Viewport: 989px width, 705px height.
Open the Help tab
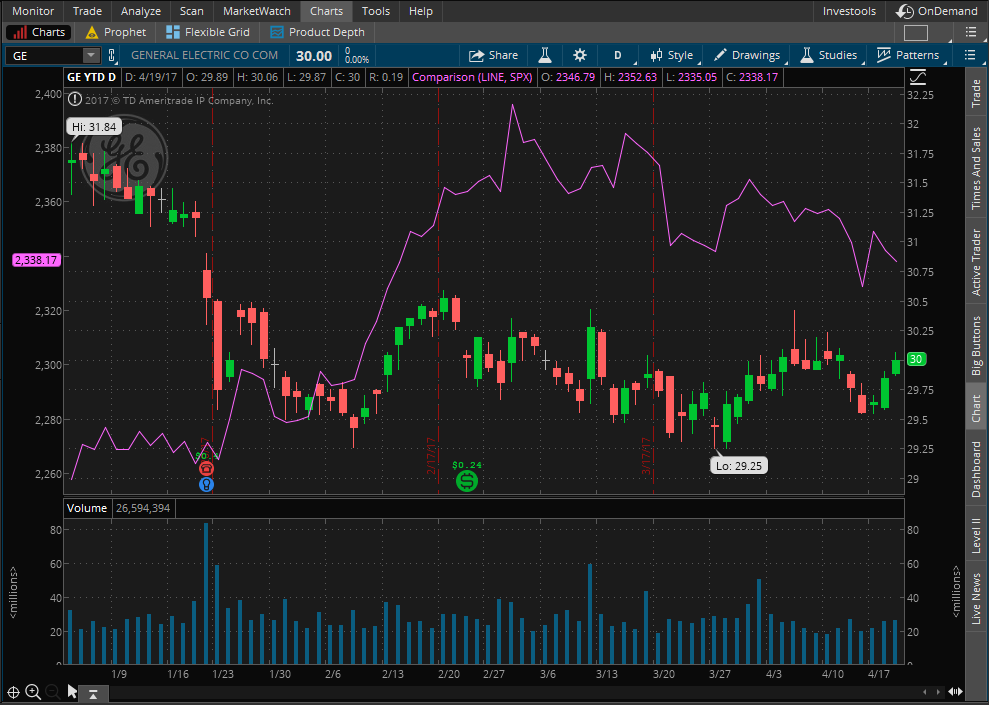point(421,11)
